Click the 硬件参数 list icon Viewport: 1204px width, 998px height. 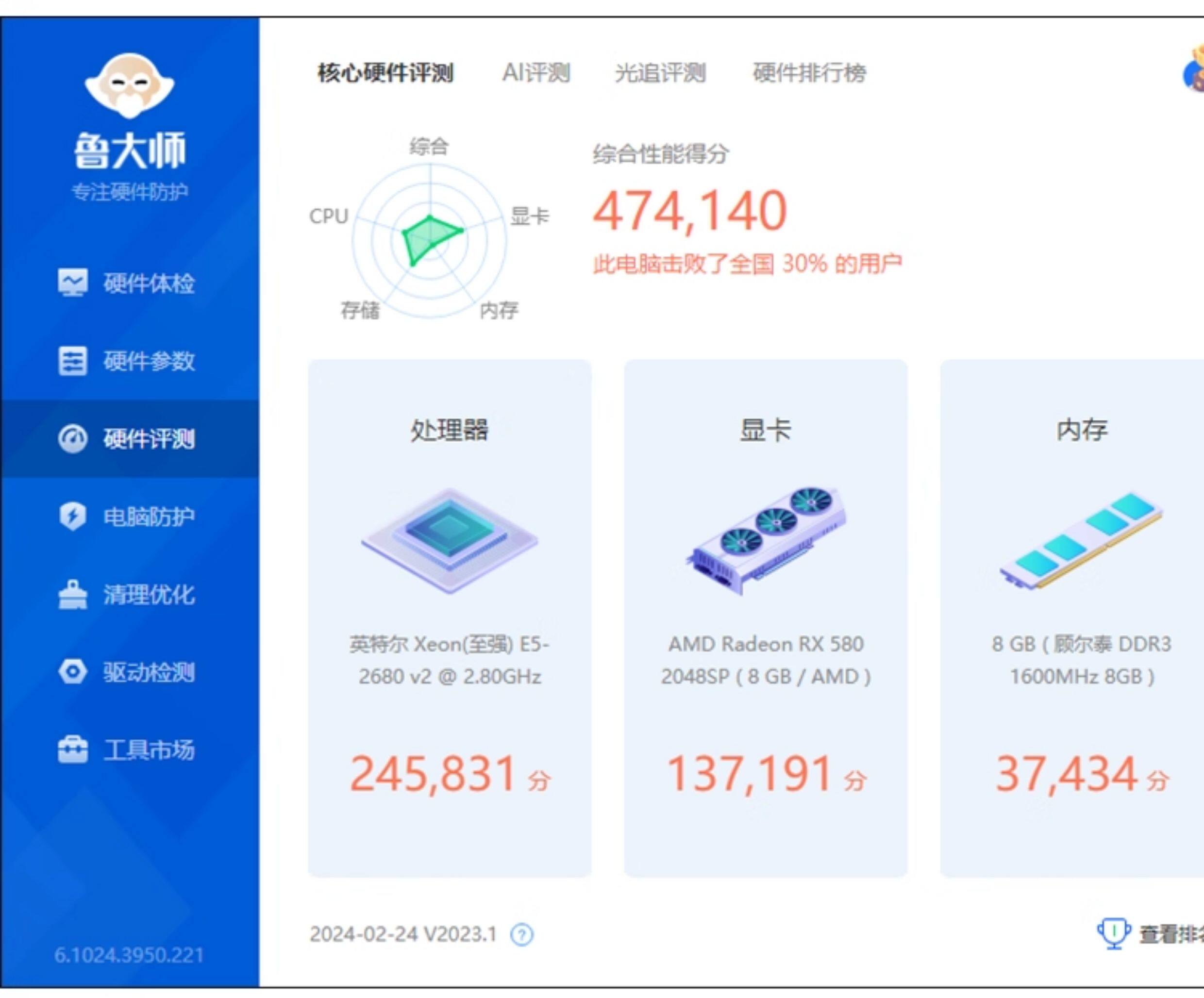click(x=73, y=361)
